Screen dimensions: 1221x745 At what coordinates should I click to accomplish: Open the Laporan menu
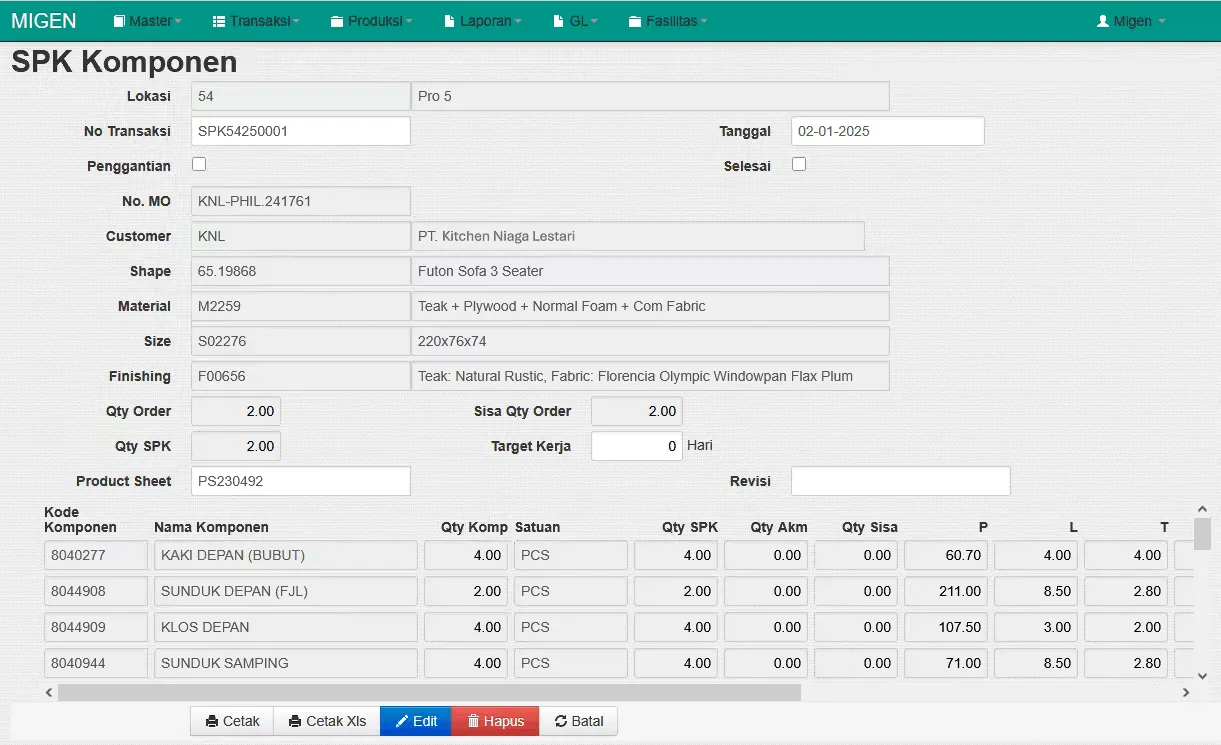pyautogui.click(x=482, y=21)
